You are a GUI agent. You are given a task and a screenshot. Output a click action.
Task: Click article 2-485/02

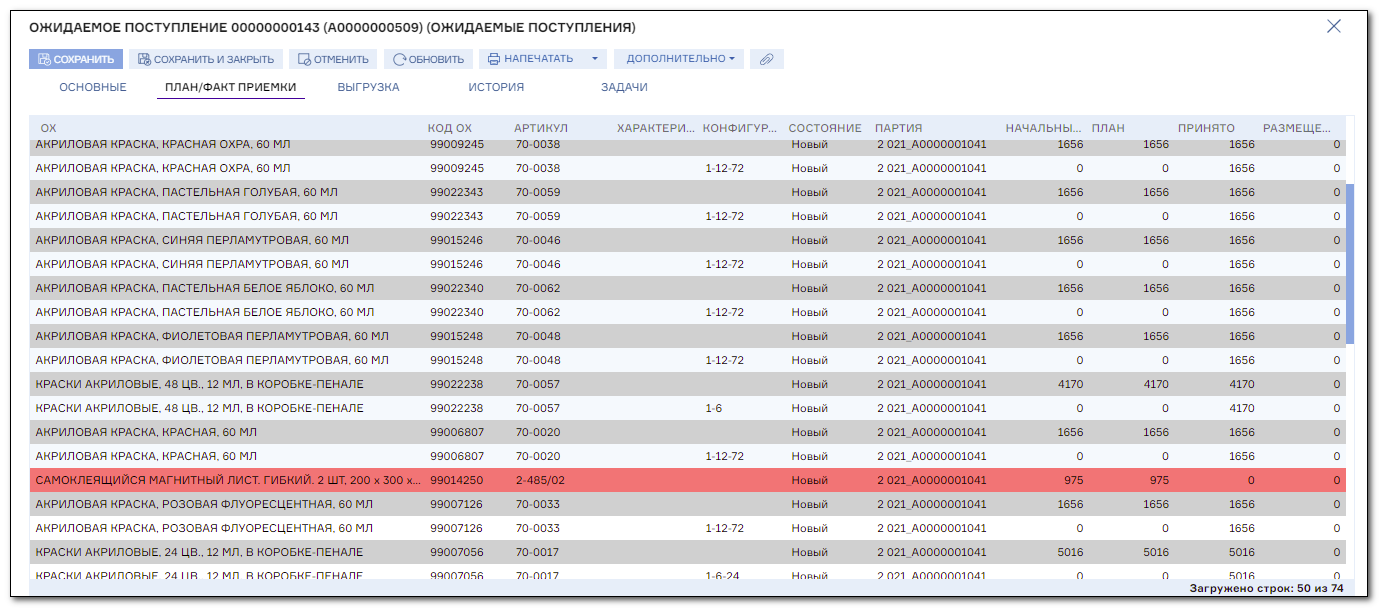point(540,480)
